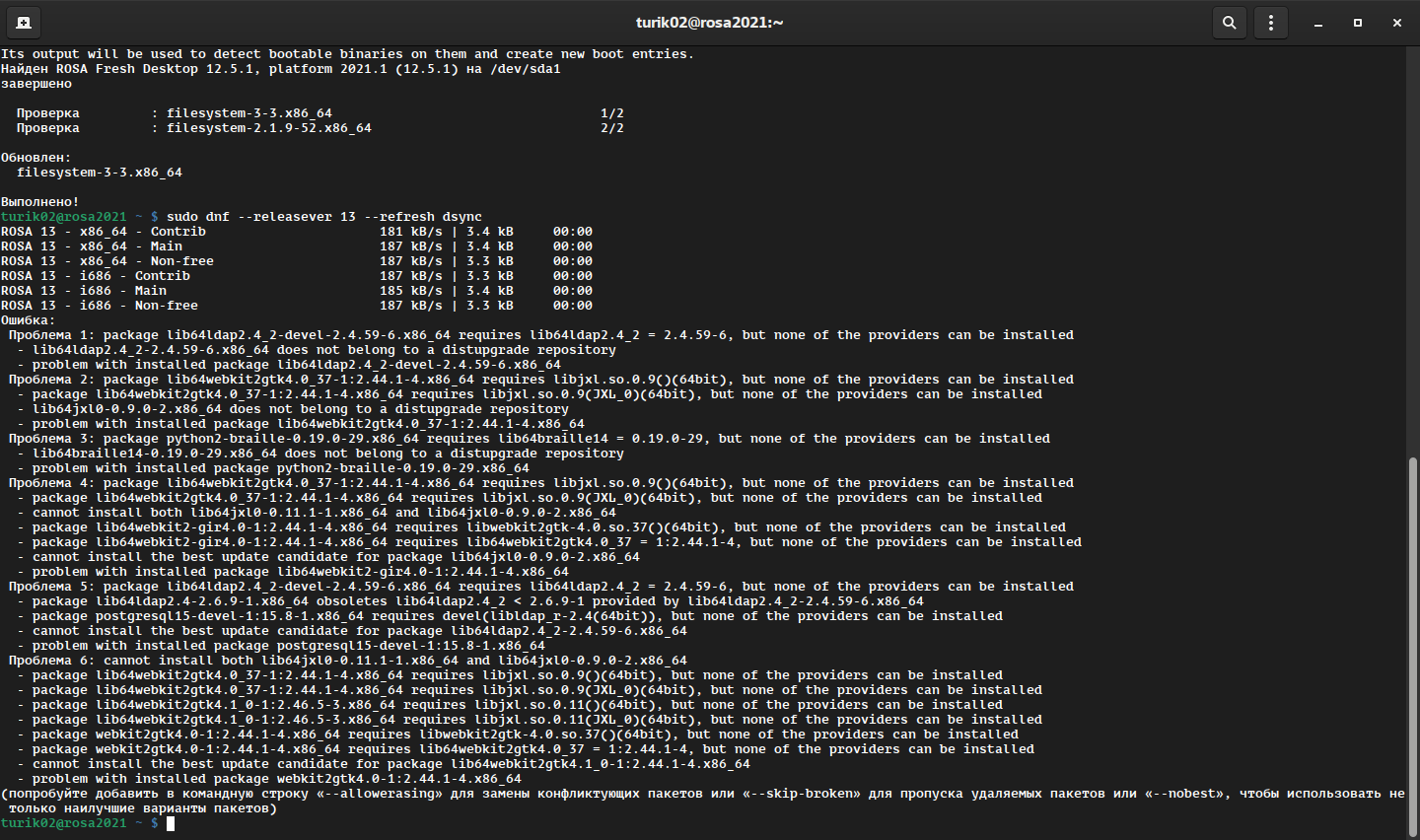Click the "lib64braille14-0.19.0-29.x86_64 does not belong" line
Image resolution: width=1420 pixels, height=840 pixels.
click(320, 454)
